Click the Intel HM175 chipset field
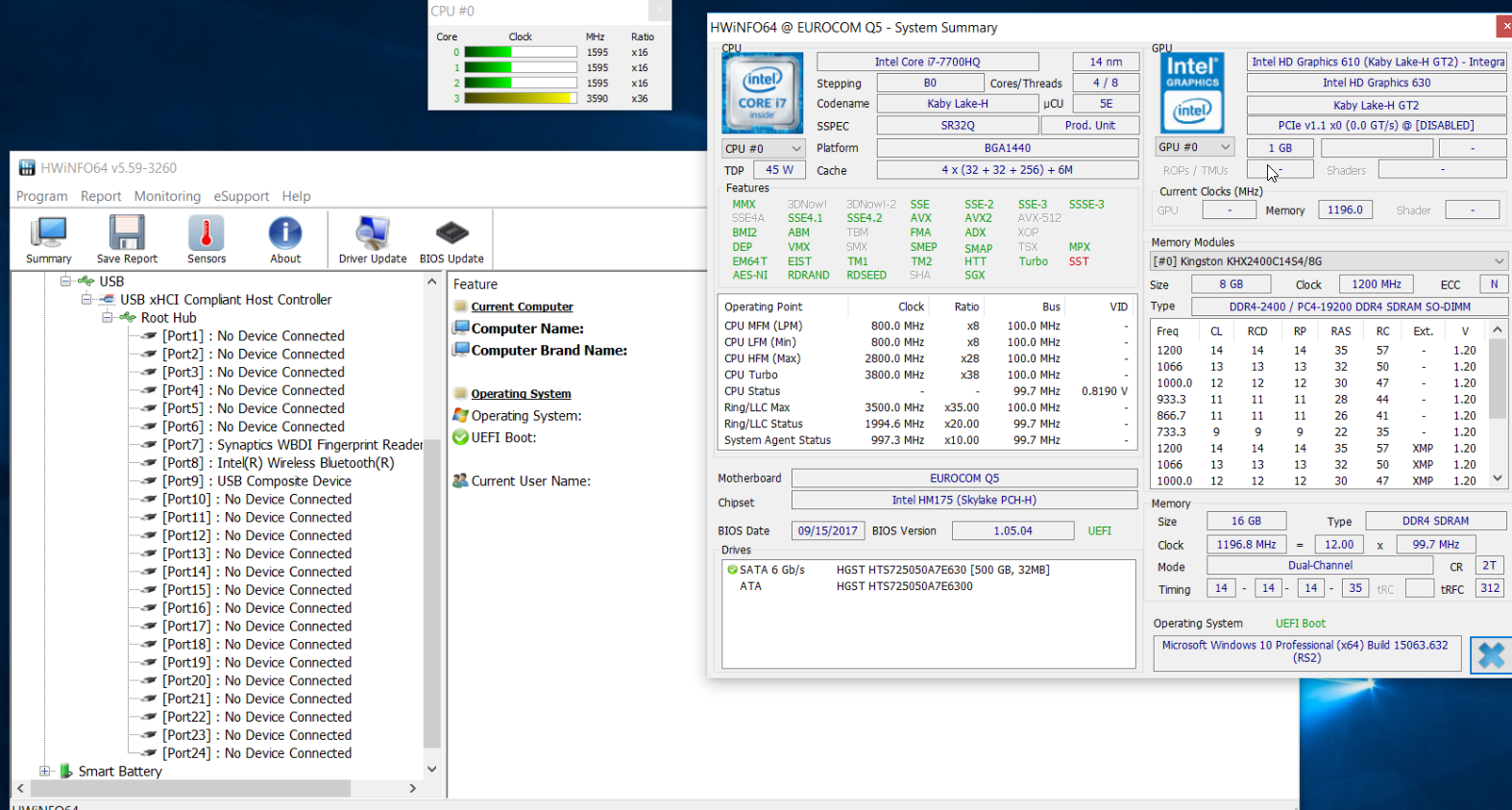Image resolution: width=1512 pixels, height=810 pixels. click(964, 501)
